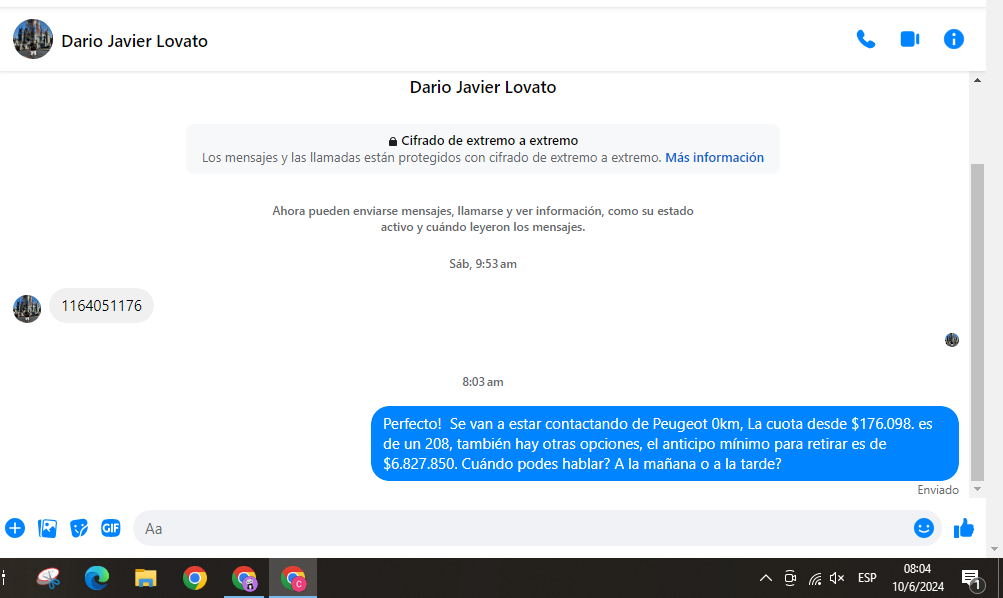1003x598 pixels.
Task: Click the Sáb, 9:53 am timestamp
Action: [x=483, y=264]
